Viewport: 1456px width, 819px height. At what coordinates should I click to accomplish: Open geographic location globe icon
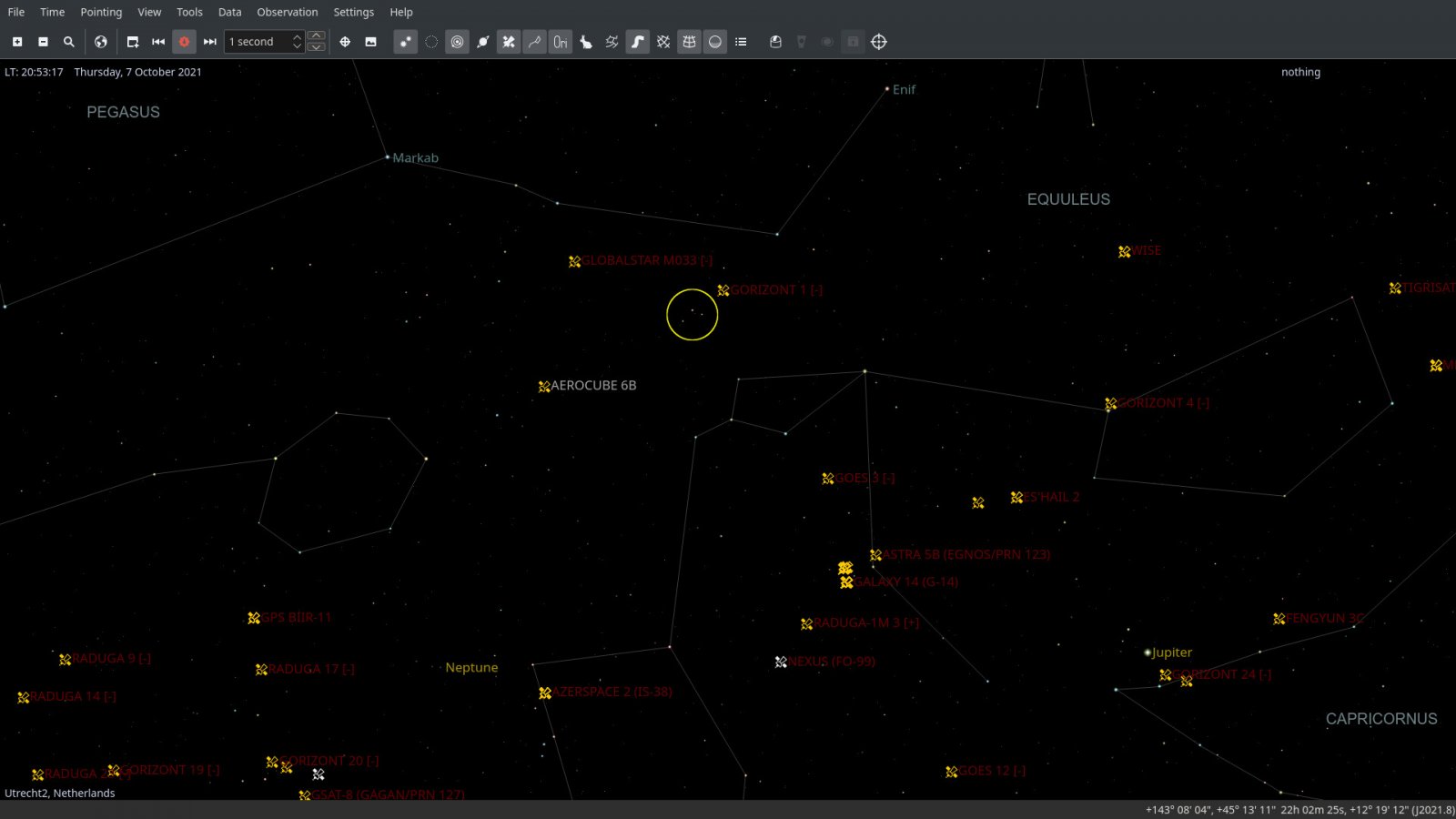101,42
